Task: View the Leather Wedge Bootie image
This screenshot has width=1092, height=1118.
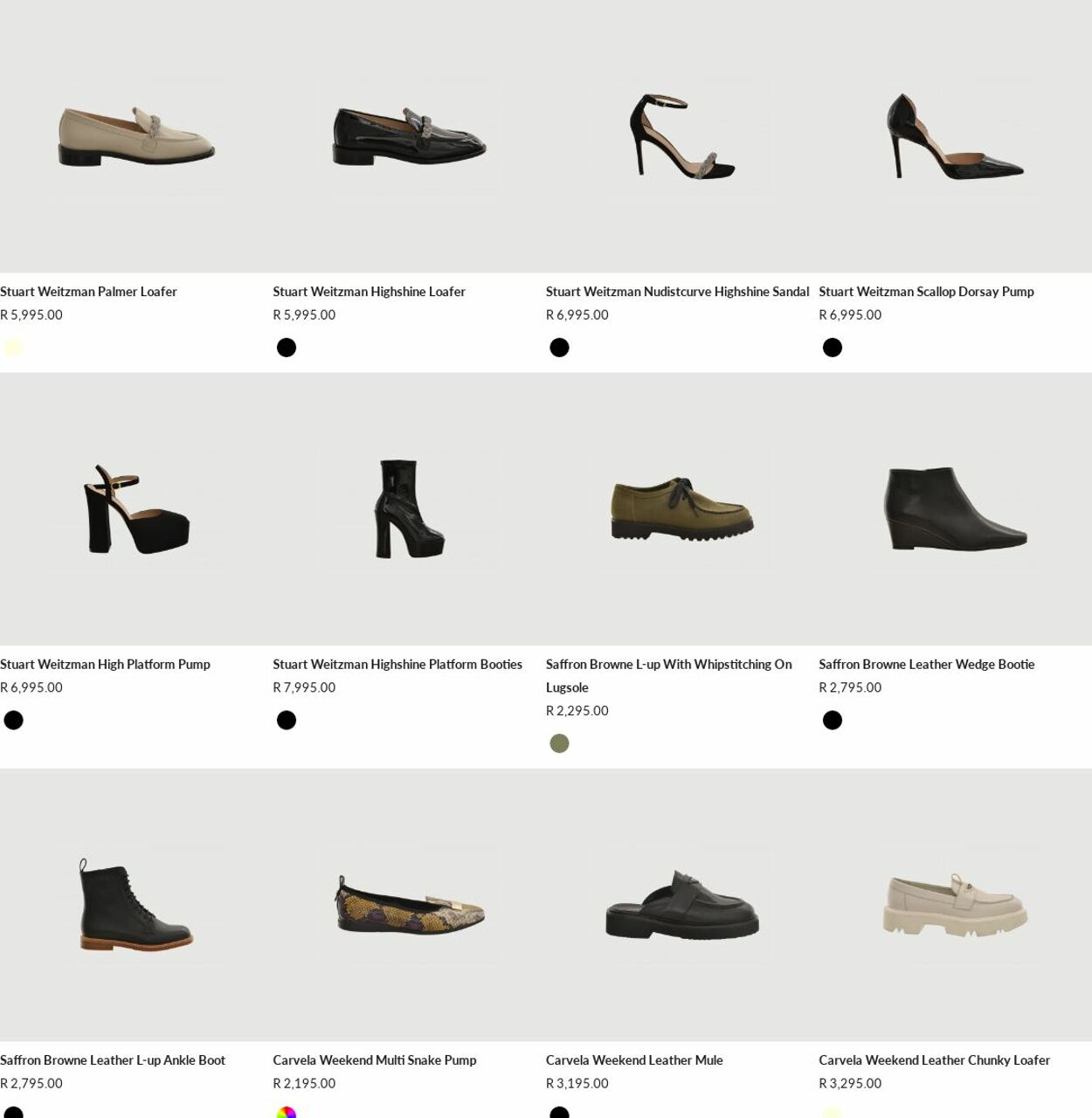Action: (x=955, y=509)
